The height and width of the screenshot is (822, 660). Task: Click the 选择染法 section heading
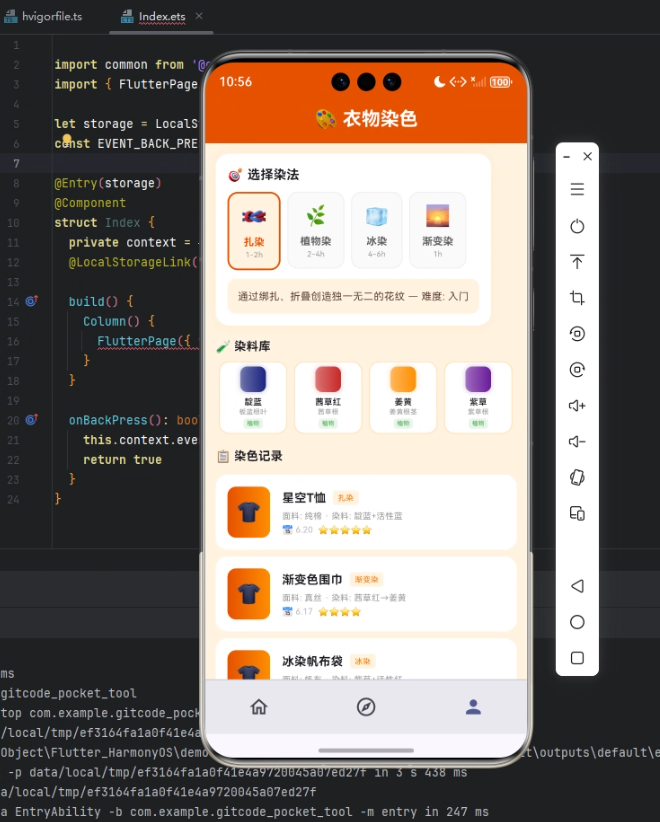273,175
